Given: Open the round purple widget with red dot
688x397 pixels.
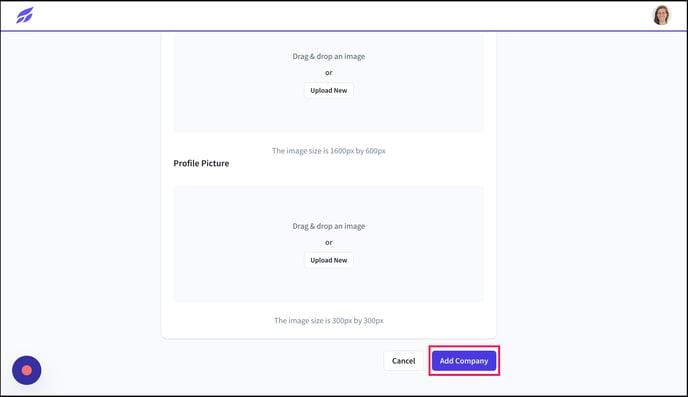Looking at the screenshot, I should click(x=27, y=370).
